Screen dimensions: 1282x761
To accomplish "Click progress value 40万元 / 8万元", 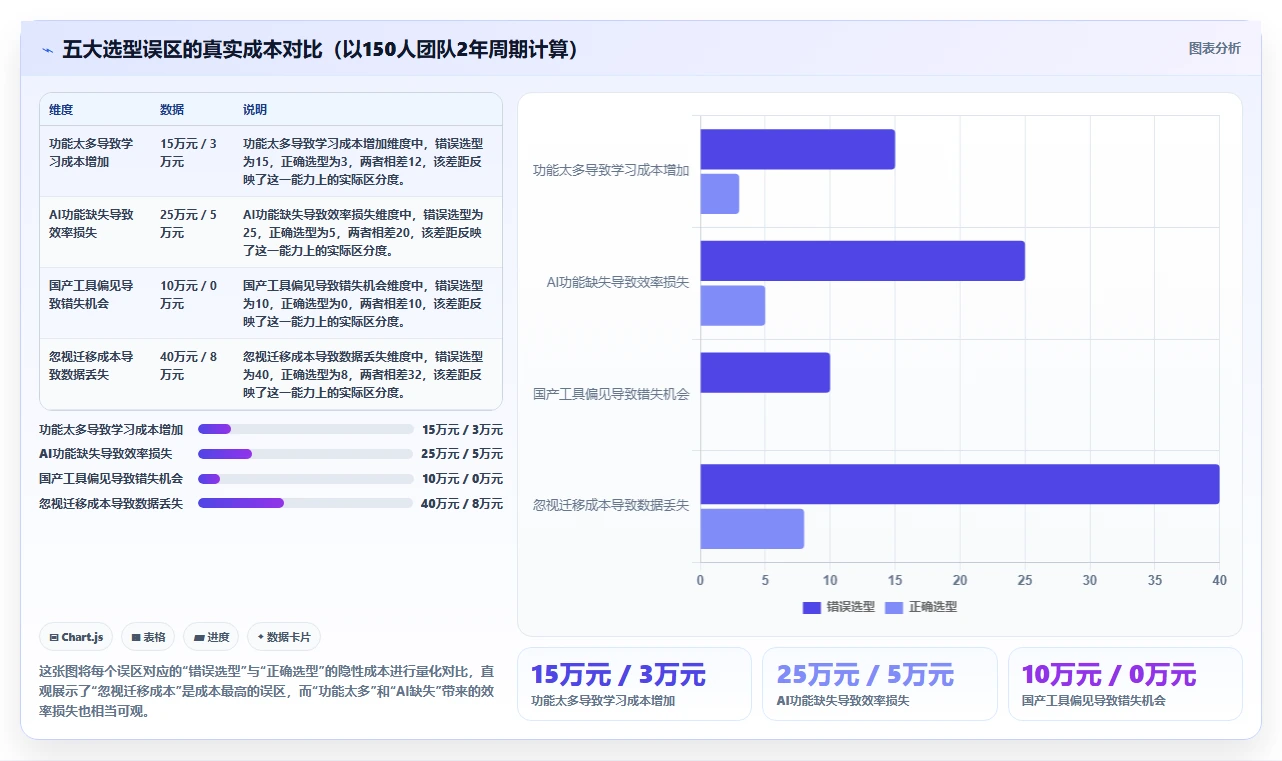I will click(462, 504).
